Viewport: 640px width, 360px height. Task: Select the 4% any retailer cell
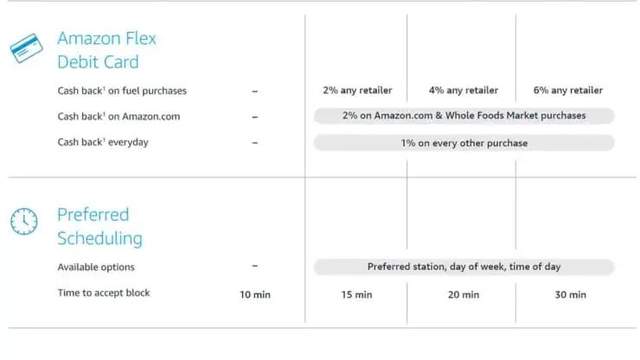coord(463,90)
